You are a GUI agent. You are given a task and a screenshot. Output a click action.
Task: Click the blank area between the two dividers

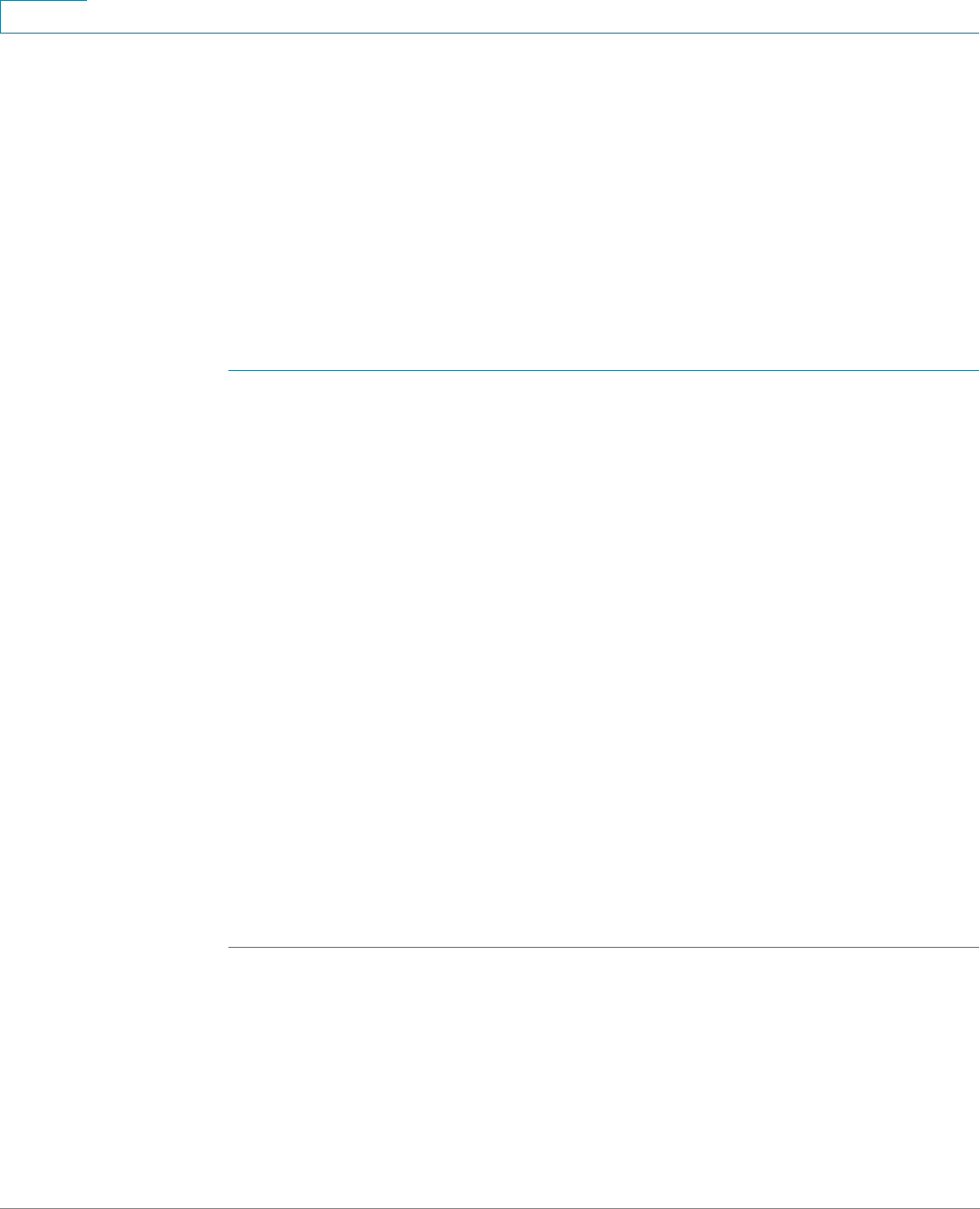(x=603, y=658)
